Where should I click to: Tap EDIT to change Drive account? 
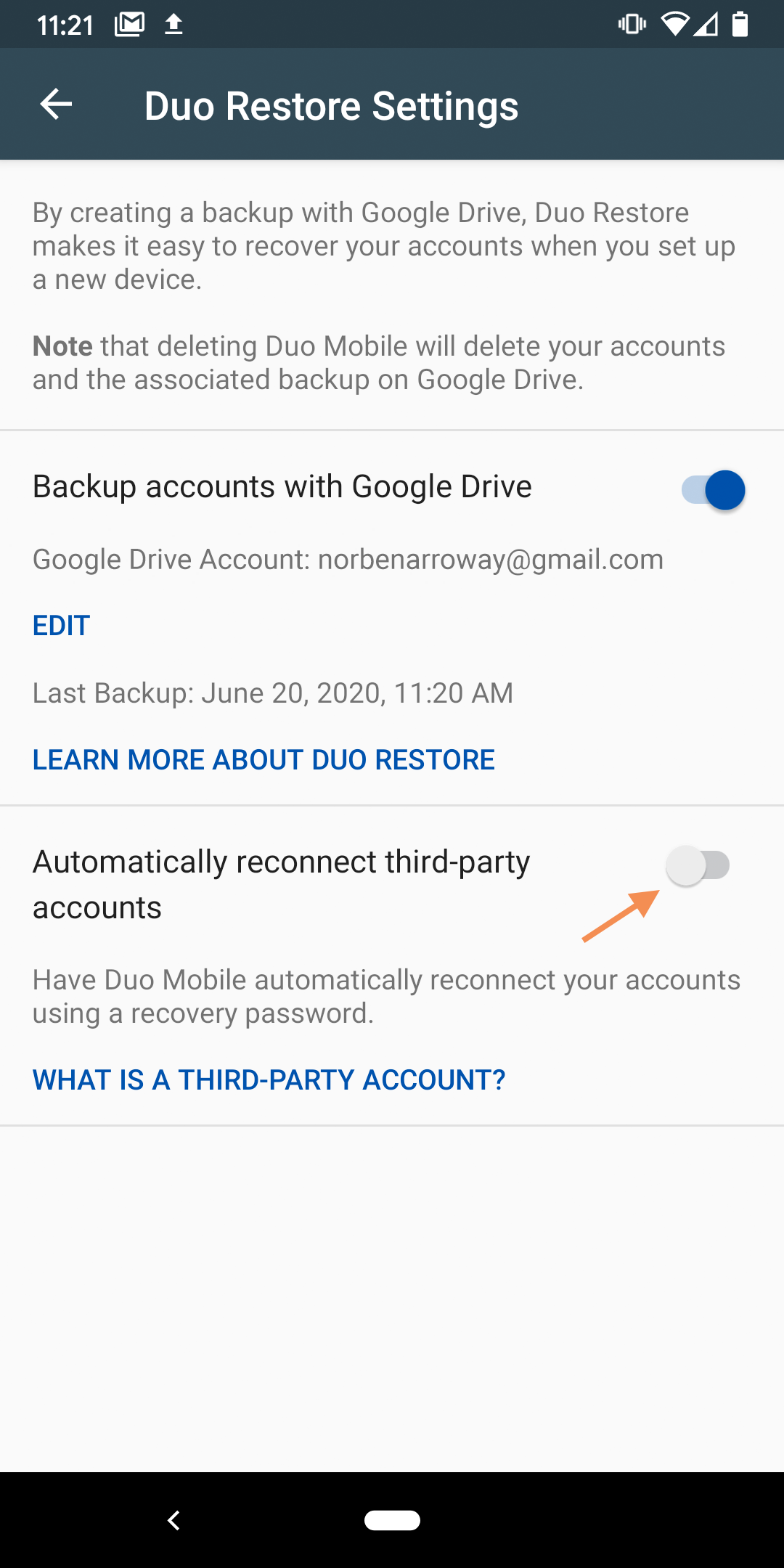click(62, 626)
